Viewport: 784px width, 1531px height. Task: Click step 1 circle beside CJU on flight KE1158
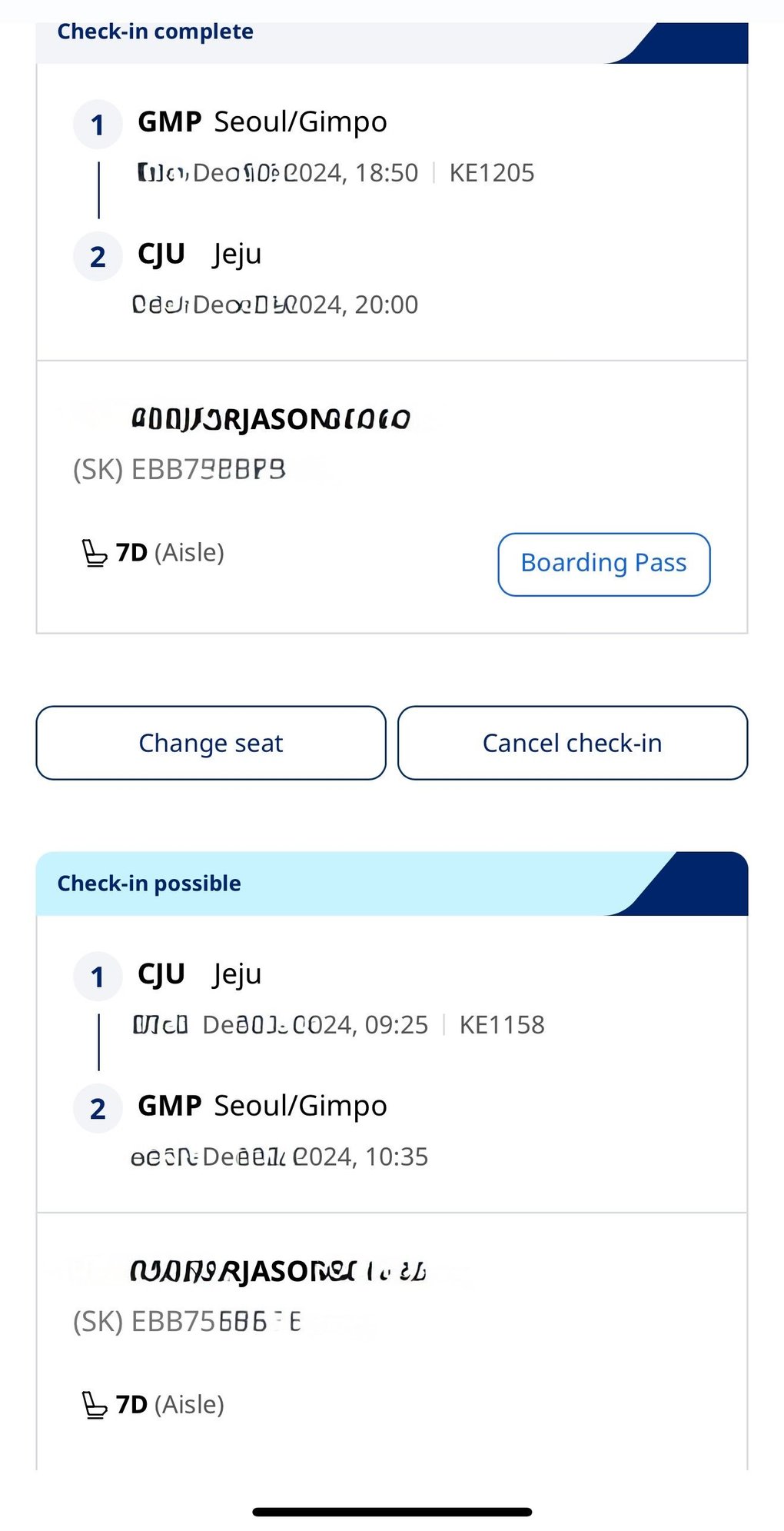point(98,977)
